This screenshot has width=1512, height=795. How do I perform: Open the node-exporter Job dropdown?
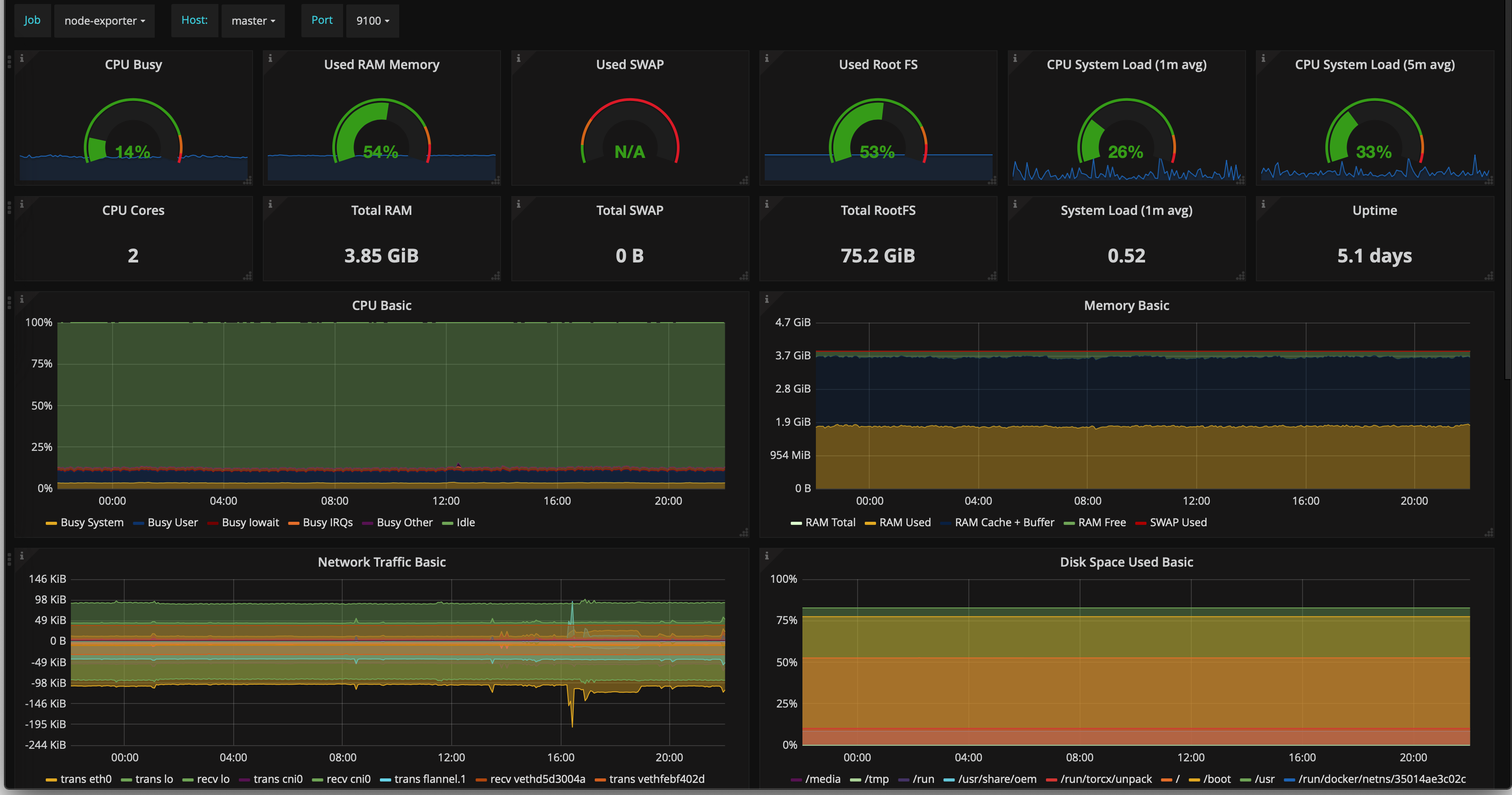pyautogui.click(x=105, y=21)
